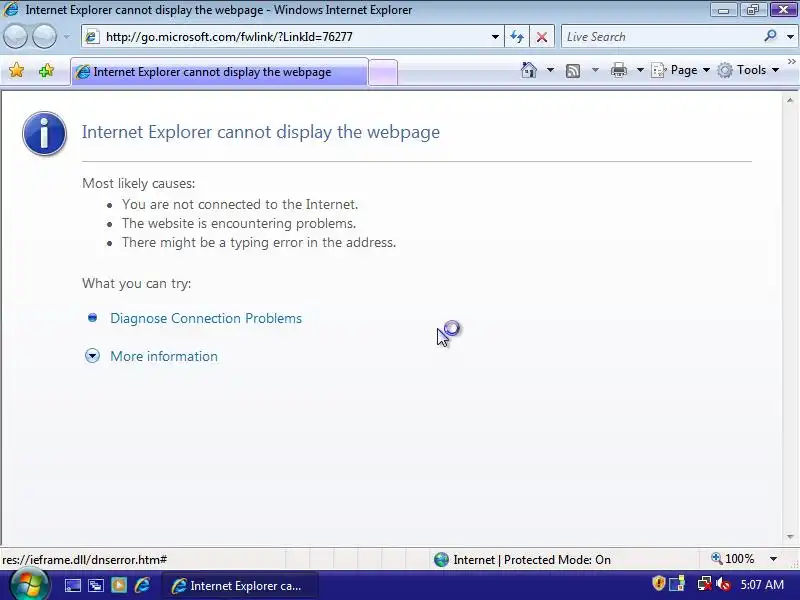Open the search provider options dropdown
The width and height of the screenshot is (800, 600).
(x=790, y=37)
